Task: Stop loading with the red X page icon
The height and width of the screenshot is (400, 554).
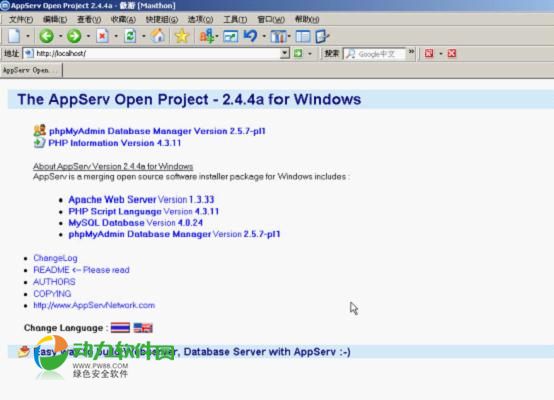Action: pos(102,36)
